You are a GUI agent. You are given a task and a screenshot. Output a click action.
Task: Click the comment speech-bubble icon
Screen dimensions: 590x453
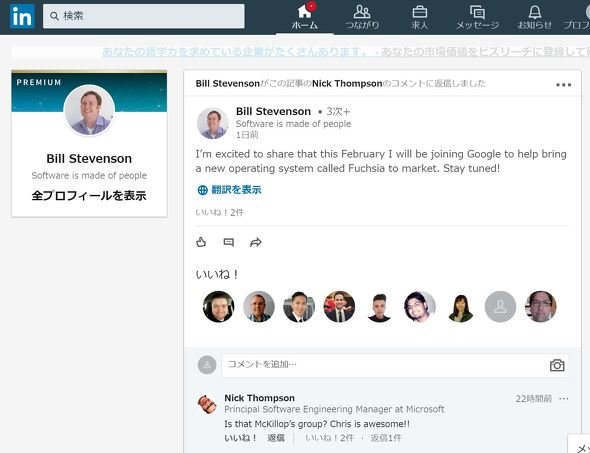coord(228,242)
